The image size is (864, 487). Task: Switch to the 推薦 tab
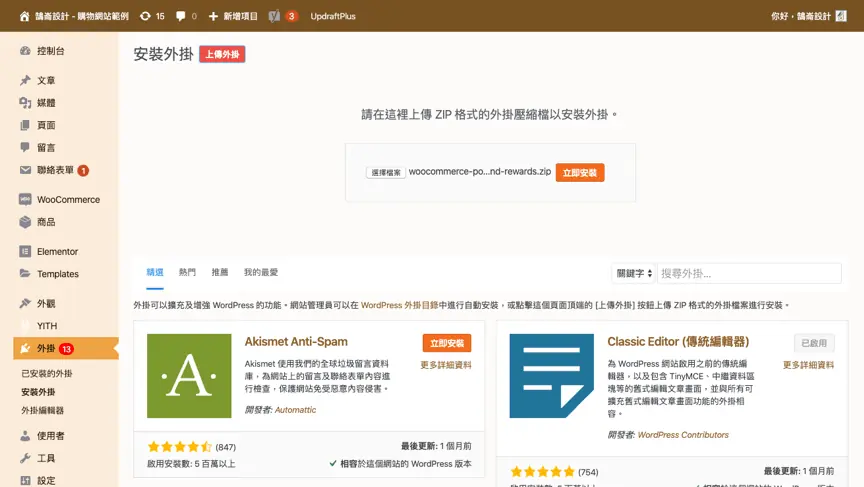220,272
